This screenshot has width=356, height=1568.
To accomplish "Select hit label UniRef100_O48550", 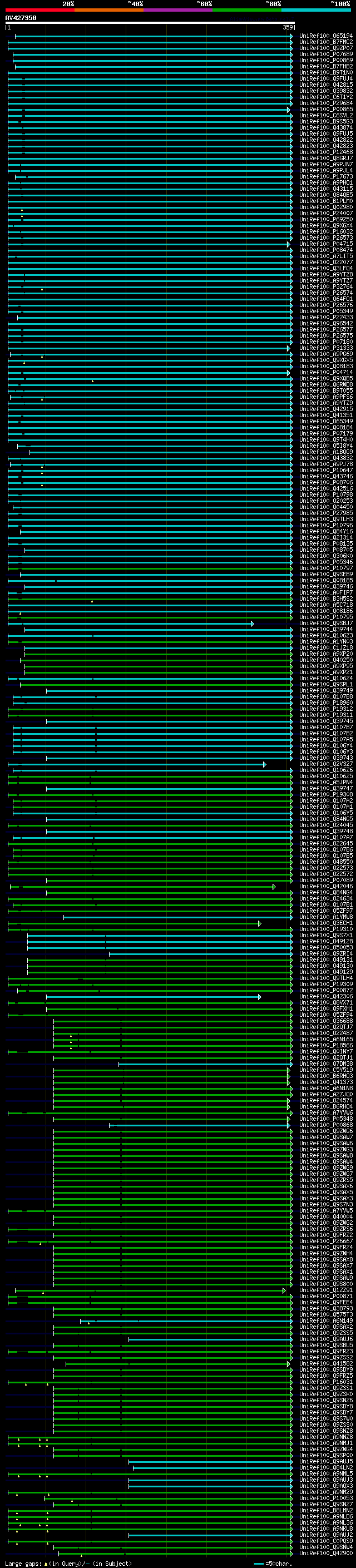I will 325,861.
